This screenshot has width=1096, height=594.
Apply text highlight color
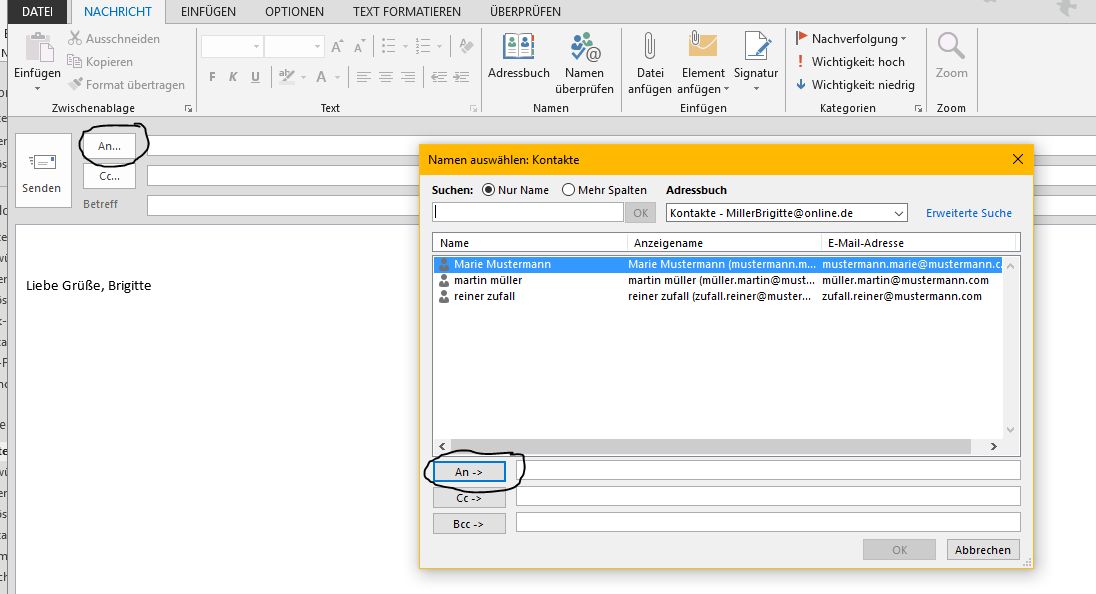[x=287, y=77]
